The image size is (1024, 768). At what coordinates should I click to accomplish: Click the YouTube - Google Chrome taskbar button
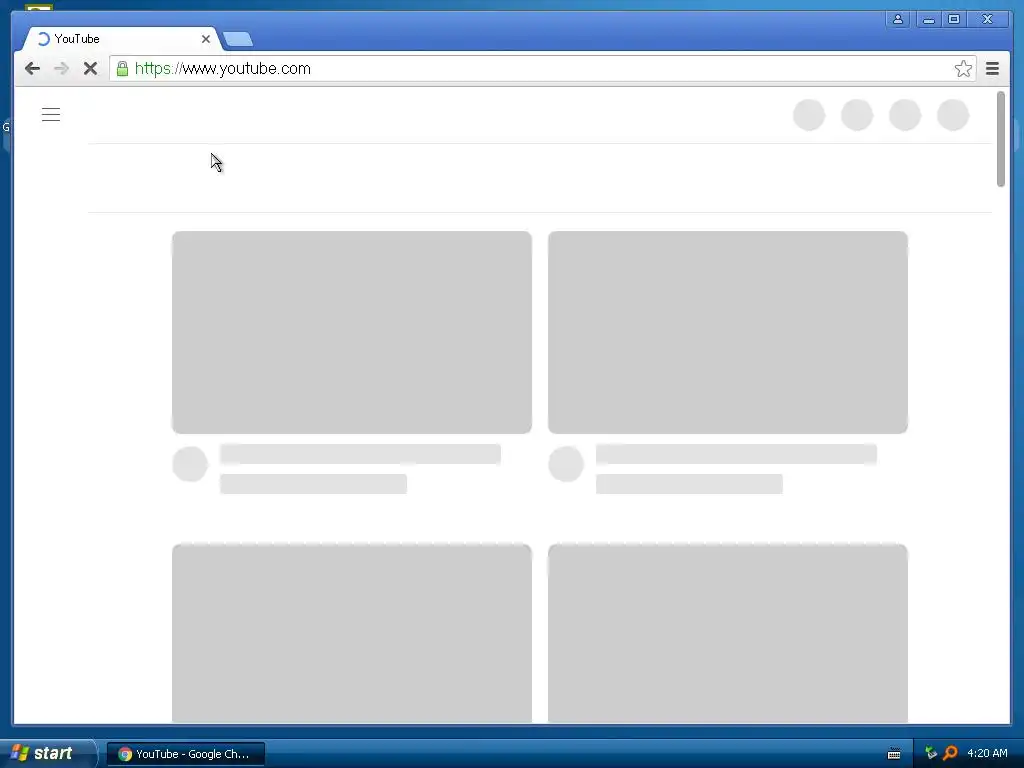click(186, 754)
